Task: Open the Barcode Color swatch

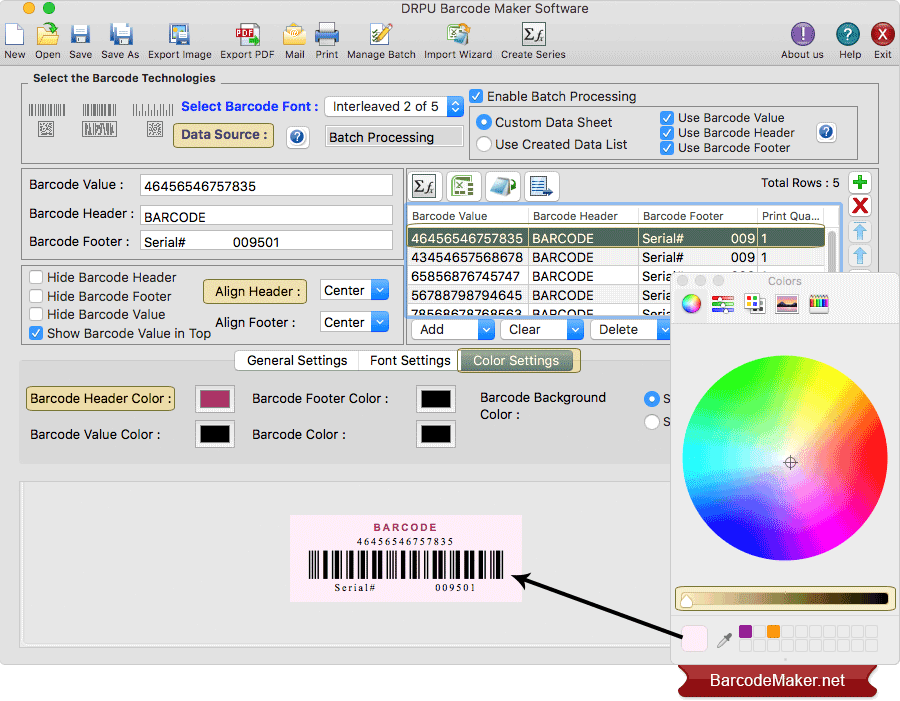Action: point(436,434)
